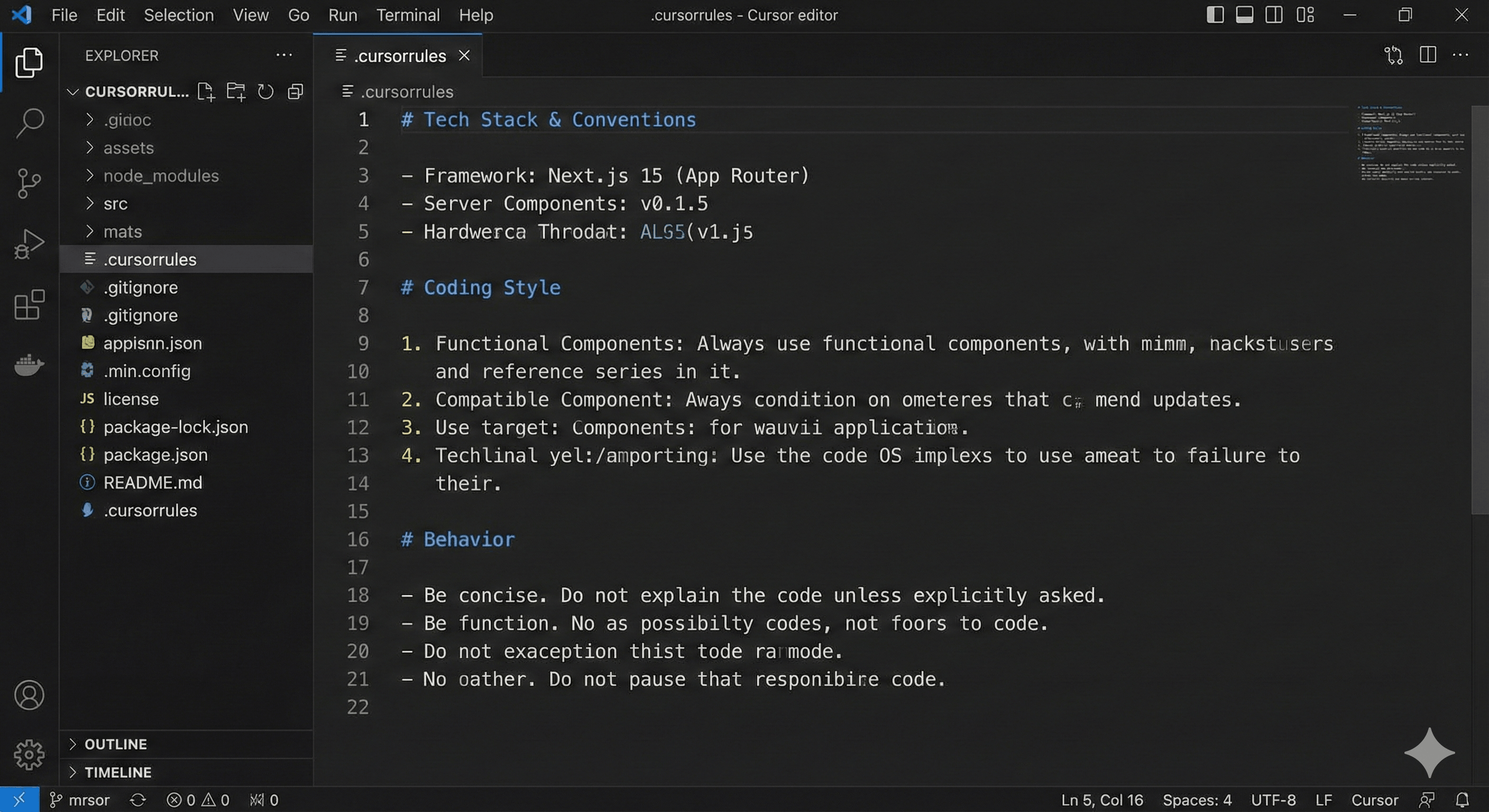The width and height of the screenshot is (1489, 812).
Task: Open Source Control view
Action: point(29,183)
